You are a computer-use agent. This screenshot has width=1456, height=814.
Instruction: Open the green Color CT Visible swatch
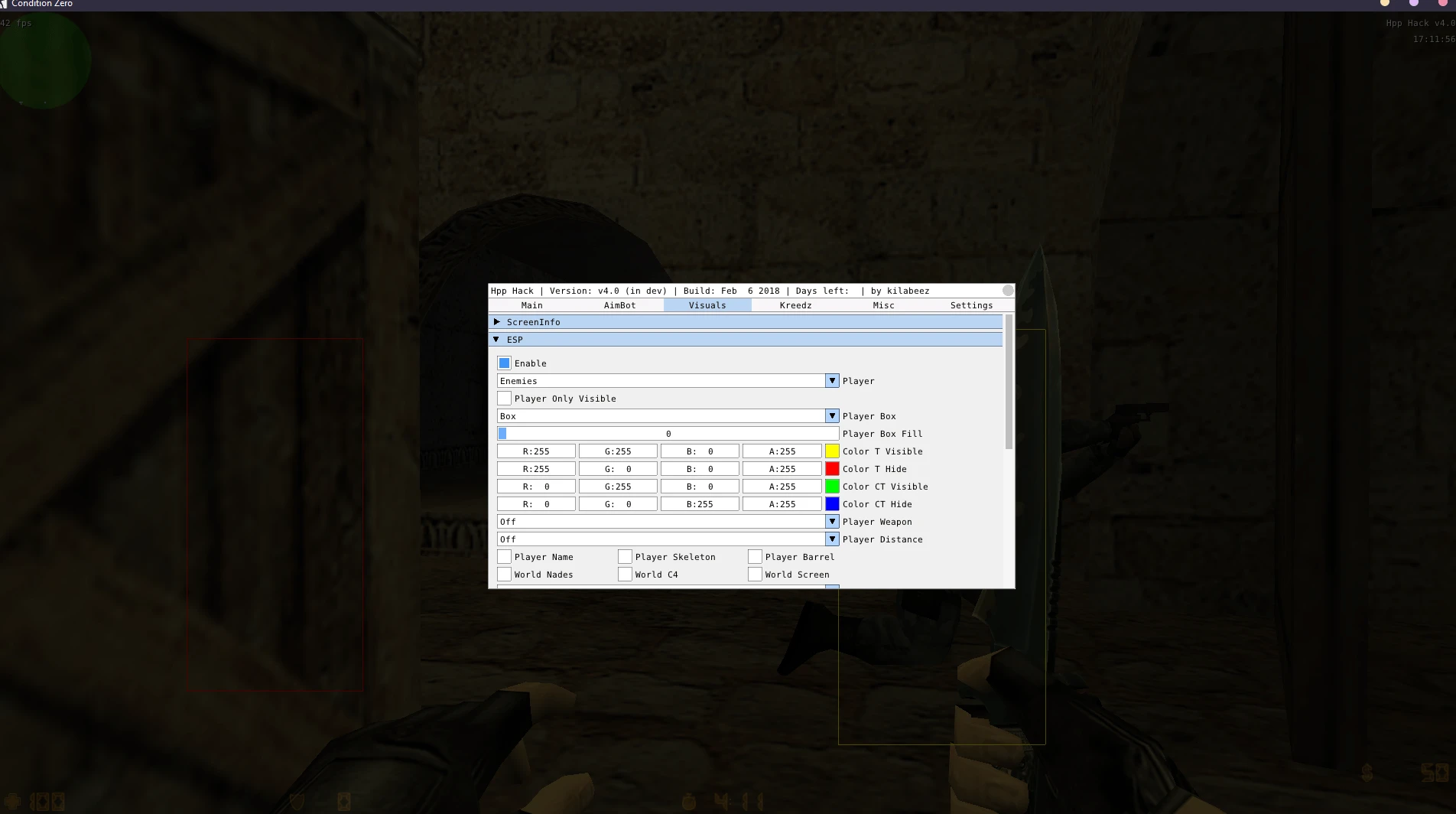(x=832, y=487)
